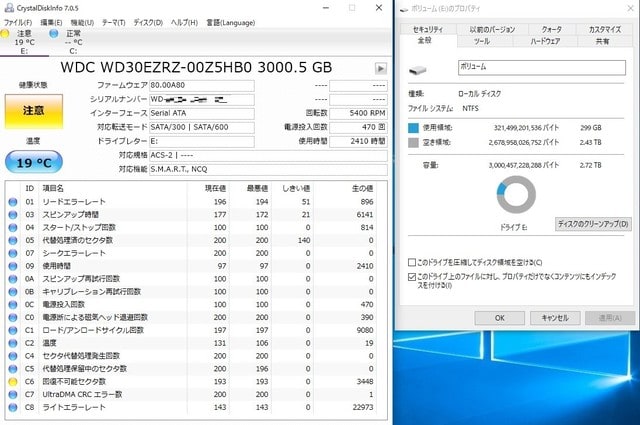
Task: Click the blue status icon for attribute 07
Action: tap(13, 253)
